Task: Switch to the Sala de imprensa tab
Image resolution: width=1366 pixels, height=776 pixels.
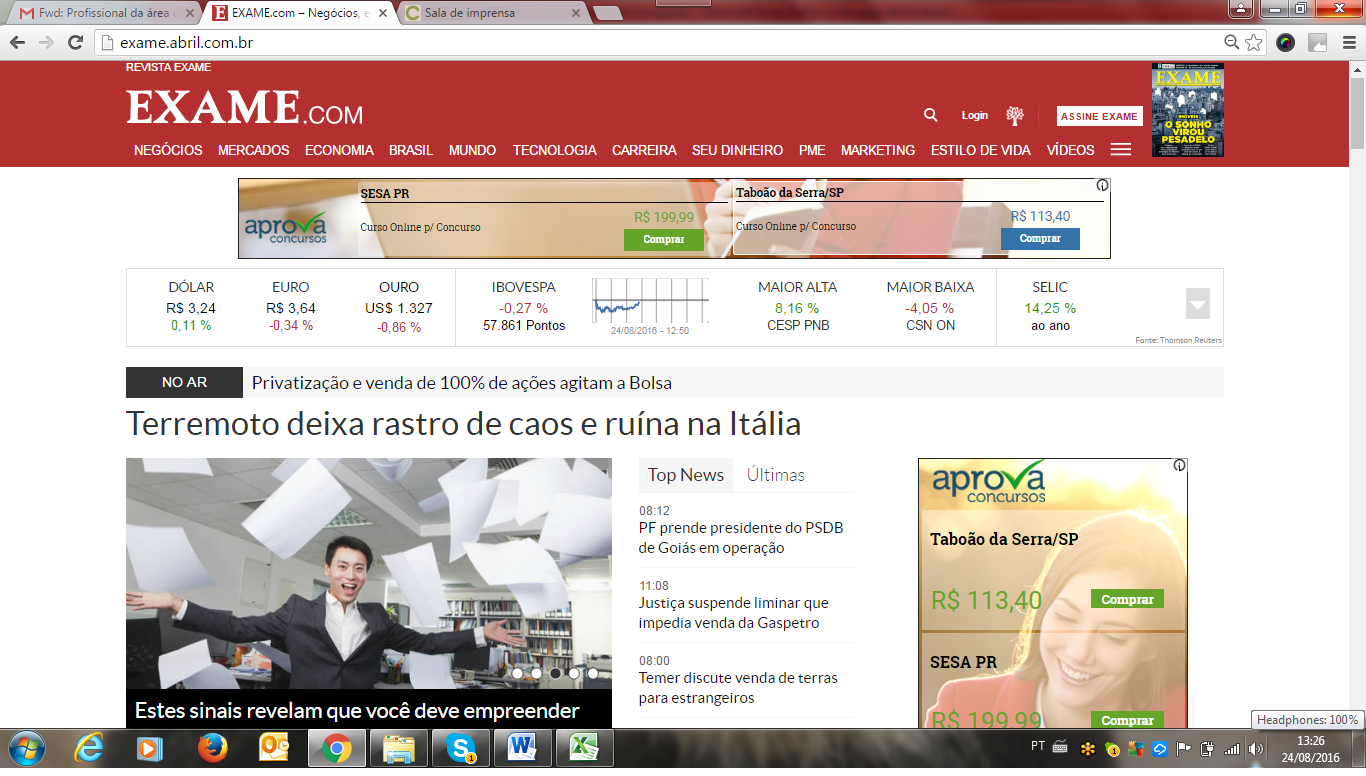Action: pyautogui.click(x=492, y=13)
